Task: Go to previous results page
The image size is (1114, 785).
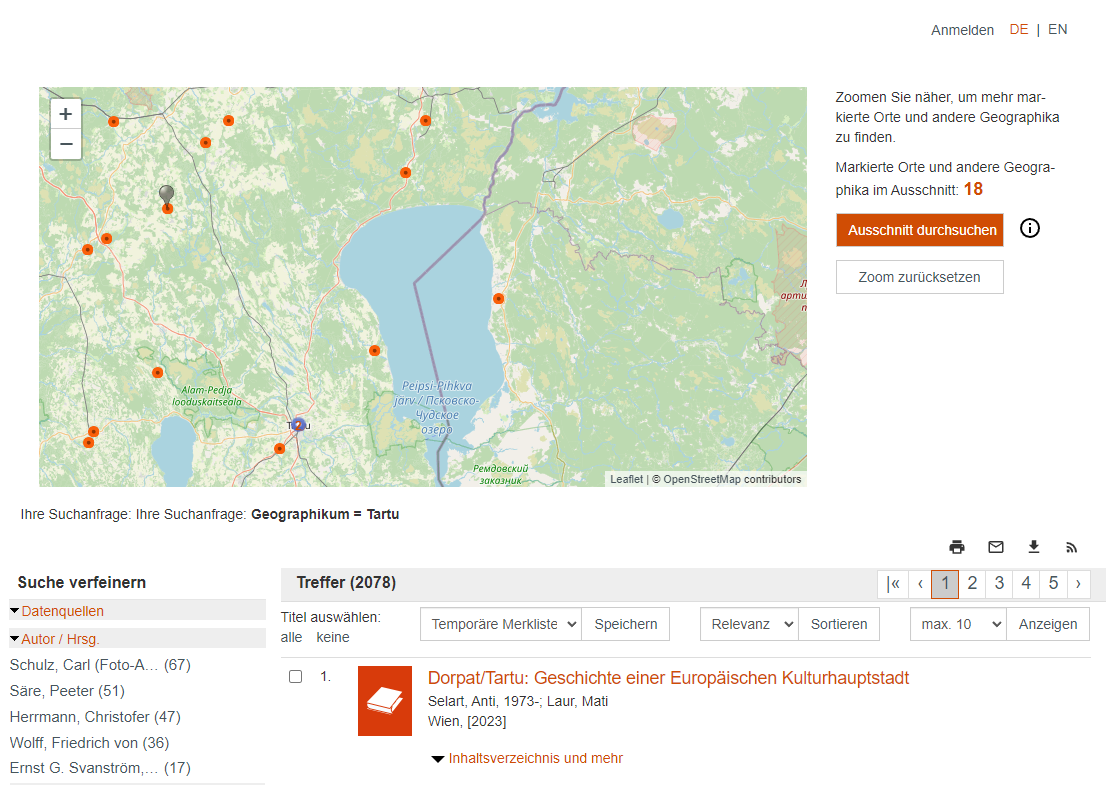Action: 920,583
